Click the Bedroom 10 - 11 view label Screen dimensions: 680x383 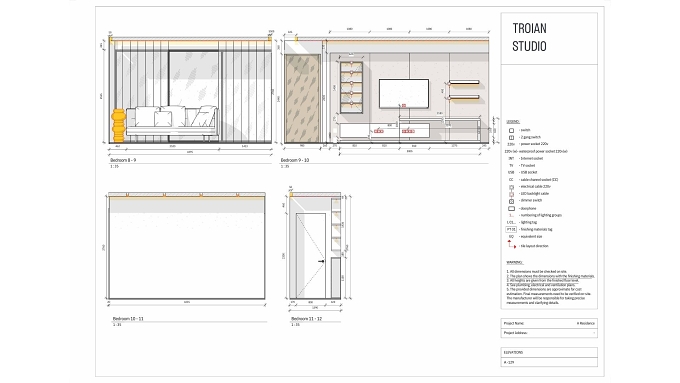click(128, 318)
